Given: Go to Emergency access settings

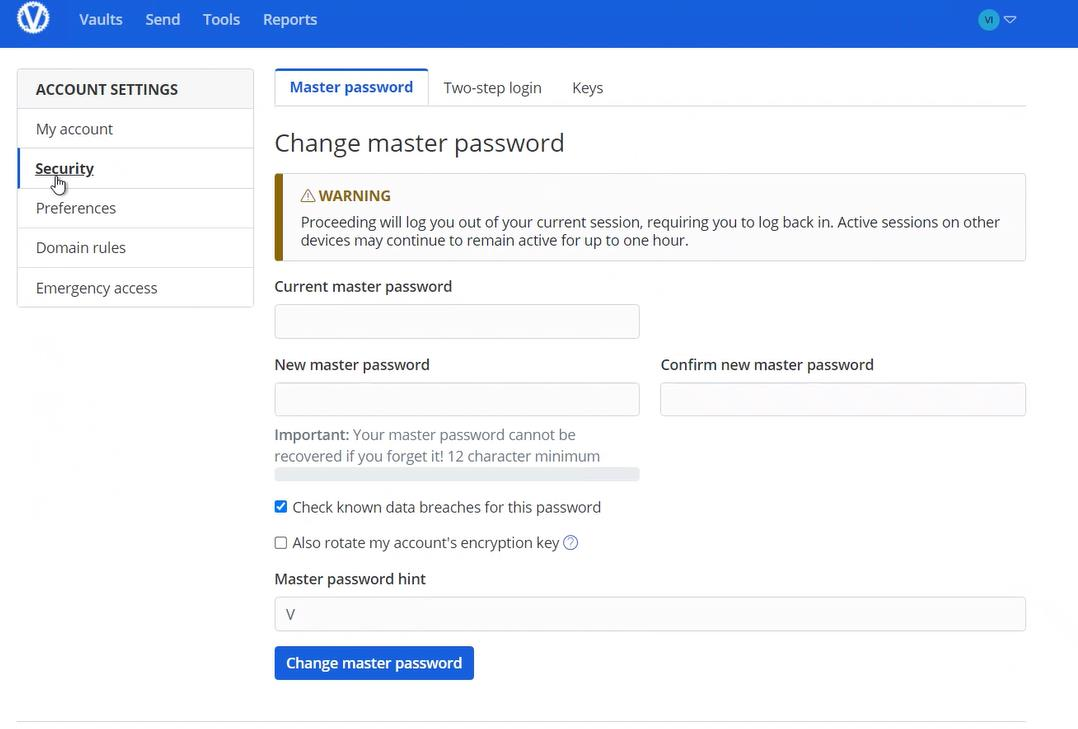Looking at the screenshot, I should [97, 288].
